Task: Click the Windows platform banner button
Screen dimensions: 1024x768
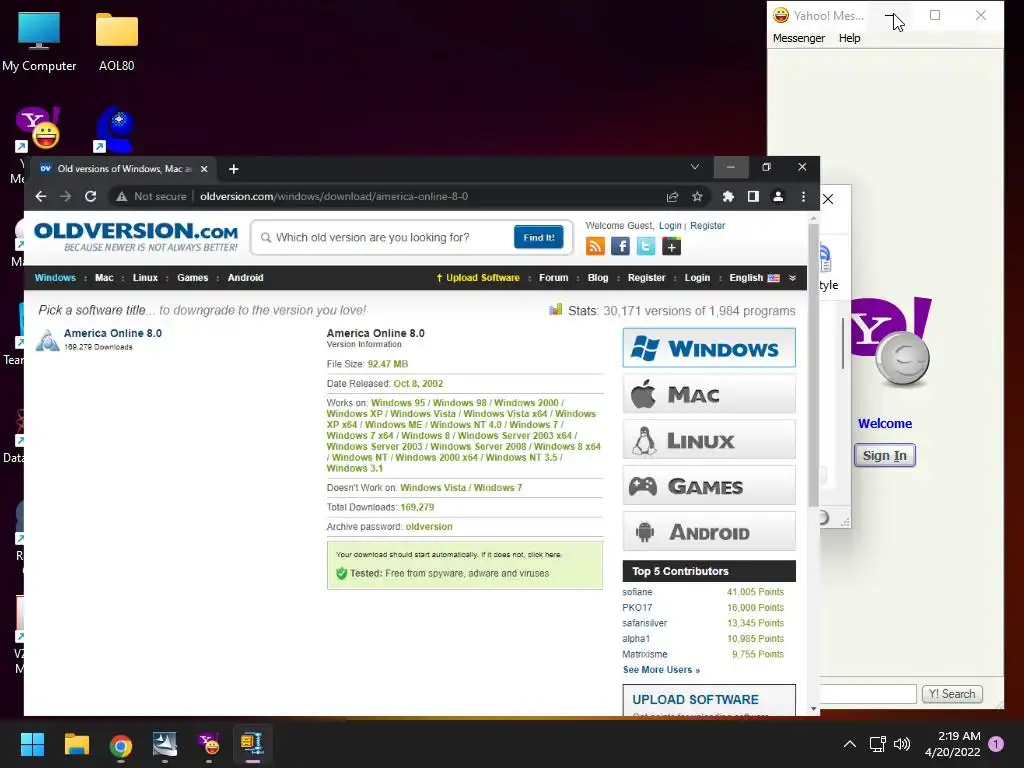Action: [709, 348]
